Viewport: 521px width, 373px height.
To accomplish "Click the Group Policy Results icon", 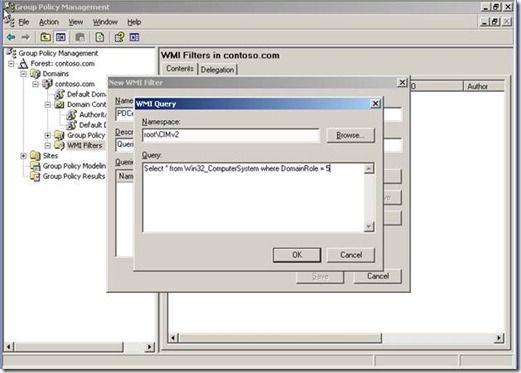I will click(x=35, y=176).
